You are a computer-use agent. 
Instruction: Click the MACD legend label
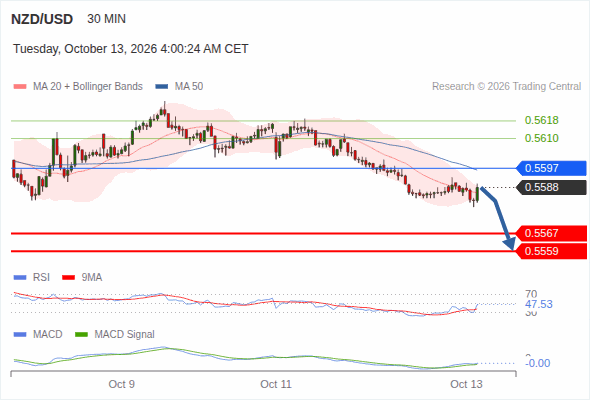(47, 335)
